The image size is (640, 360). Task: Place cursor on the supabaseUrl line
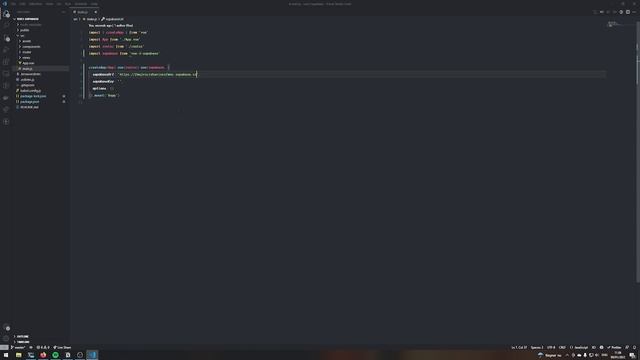click(x=347, y=75)
